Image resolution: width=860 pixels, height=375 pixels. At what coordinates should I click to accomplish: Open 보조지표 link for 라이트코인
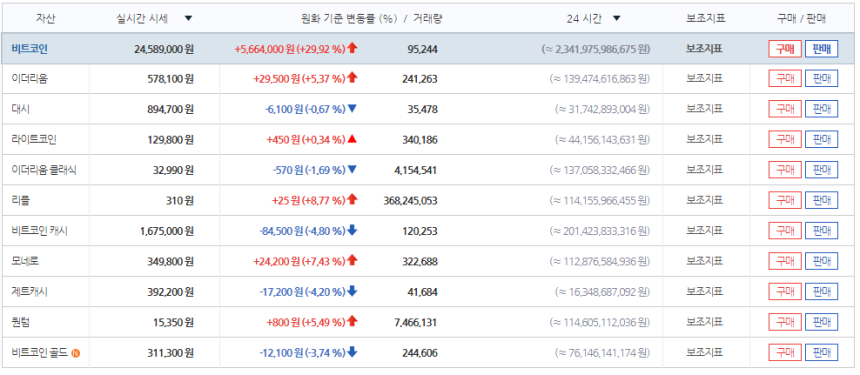tap(705, 139)
